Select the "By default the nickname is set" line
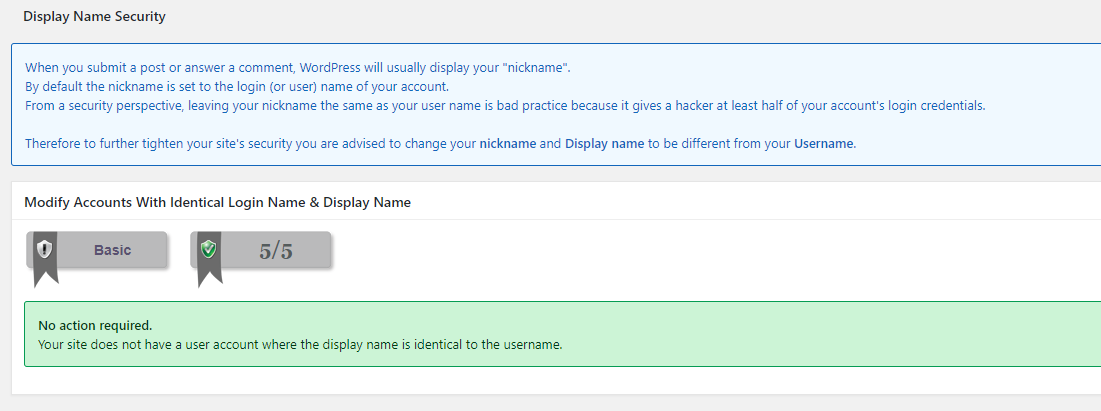 (x=237, y=87)
